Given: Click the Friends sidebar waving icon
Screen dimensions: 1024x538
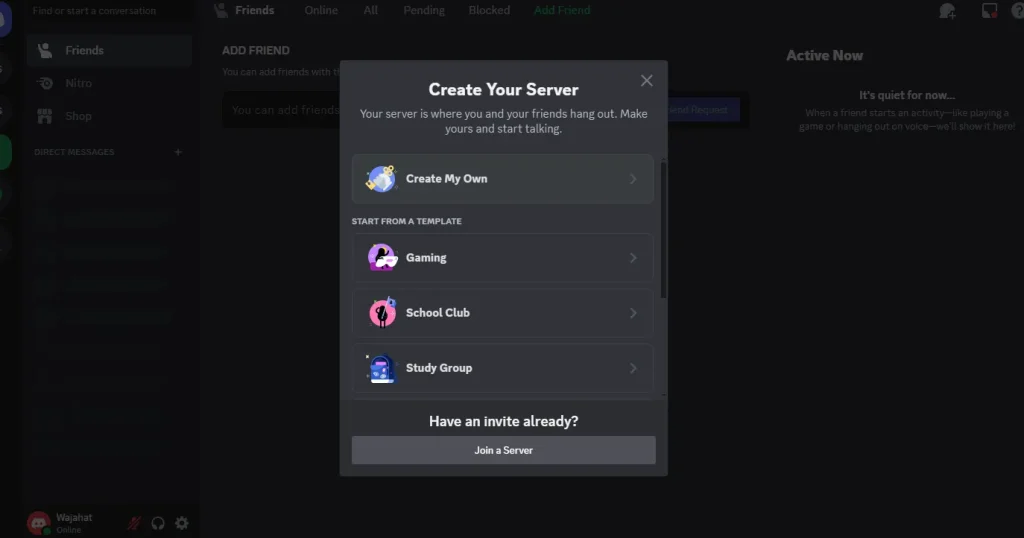Looking at the screenshot, I should click(44, 50).
